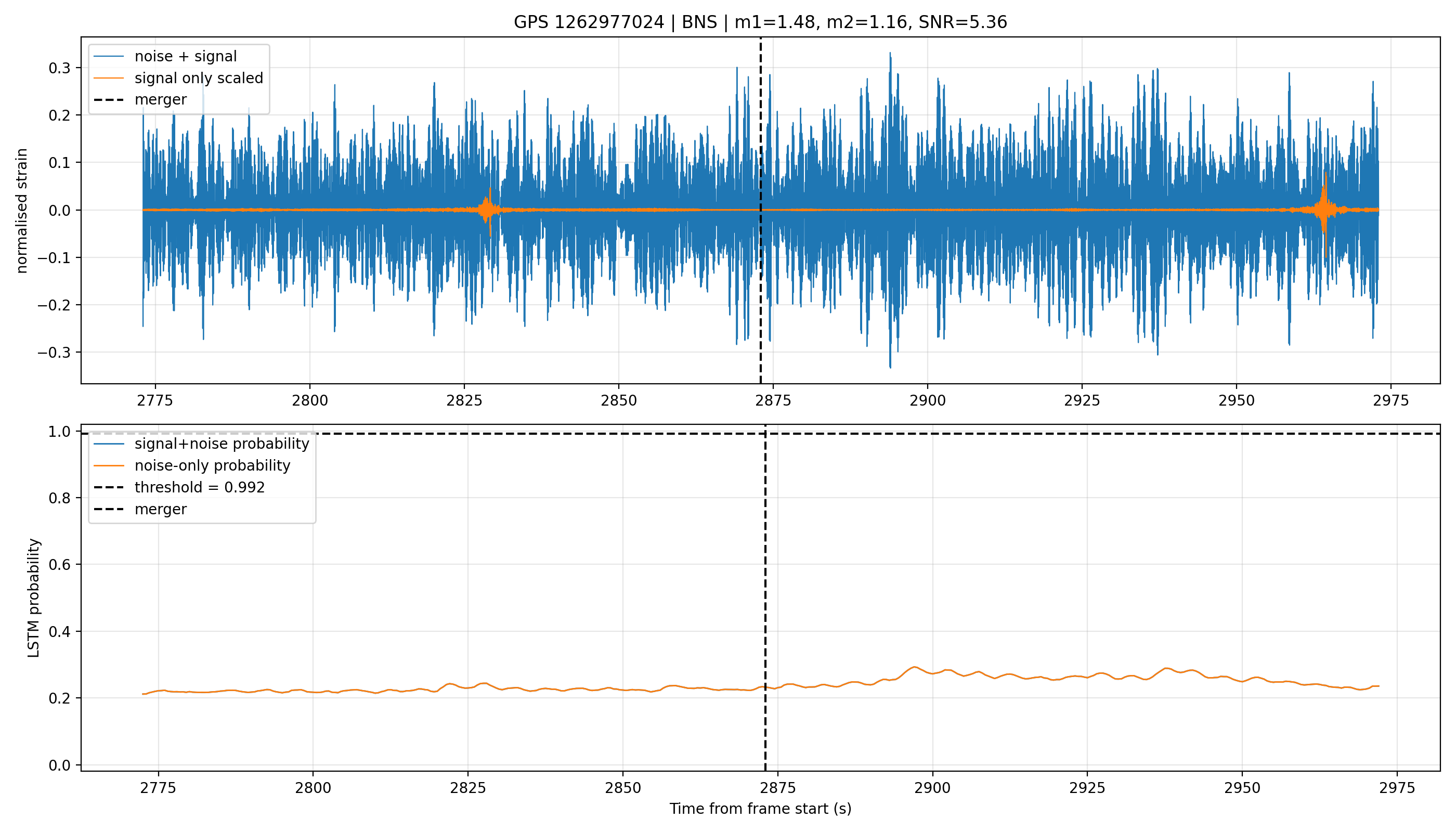
Task: Click the 2825 tick label under the bottom plot
Action: (468, 788)
